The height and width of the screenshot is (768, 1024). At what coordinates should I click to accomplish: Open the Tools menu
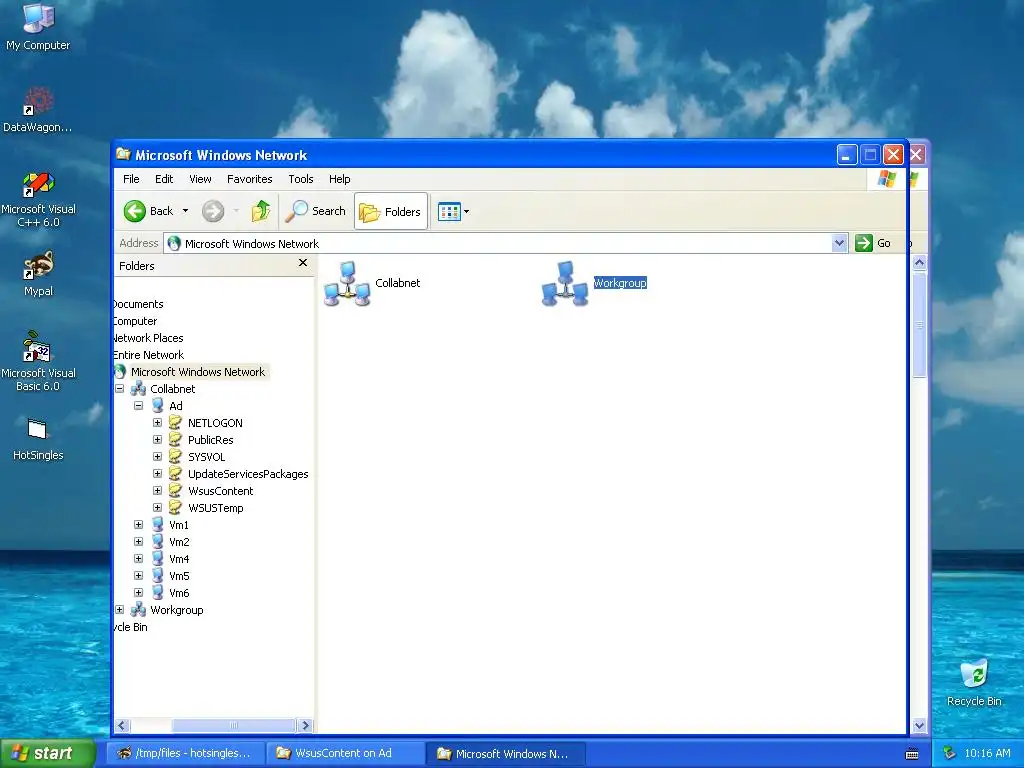point(301,179)
